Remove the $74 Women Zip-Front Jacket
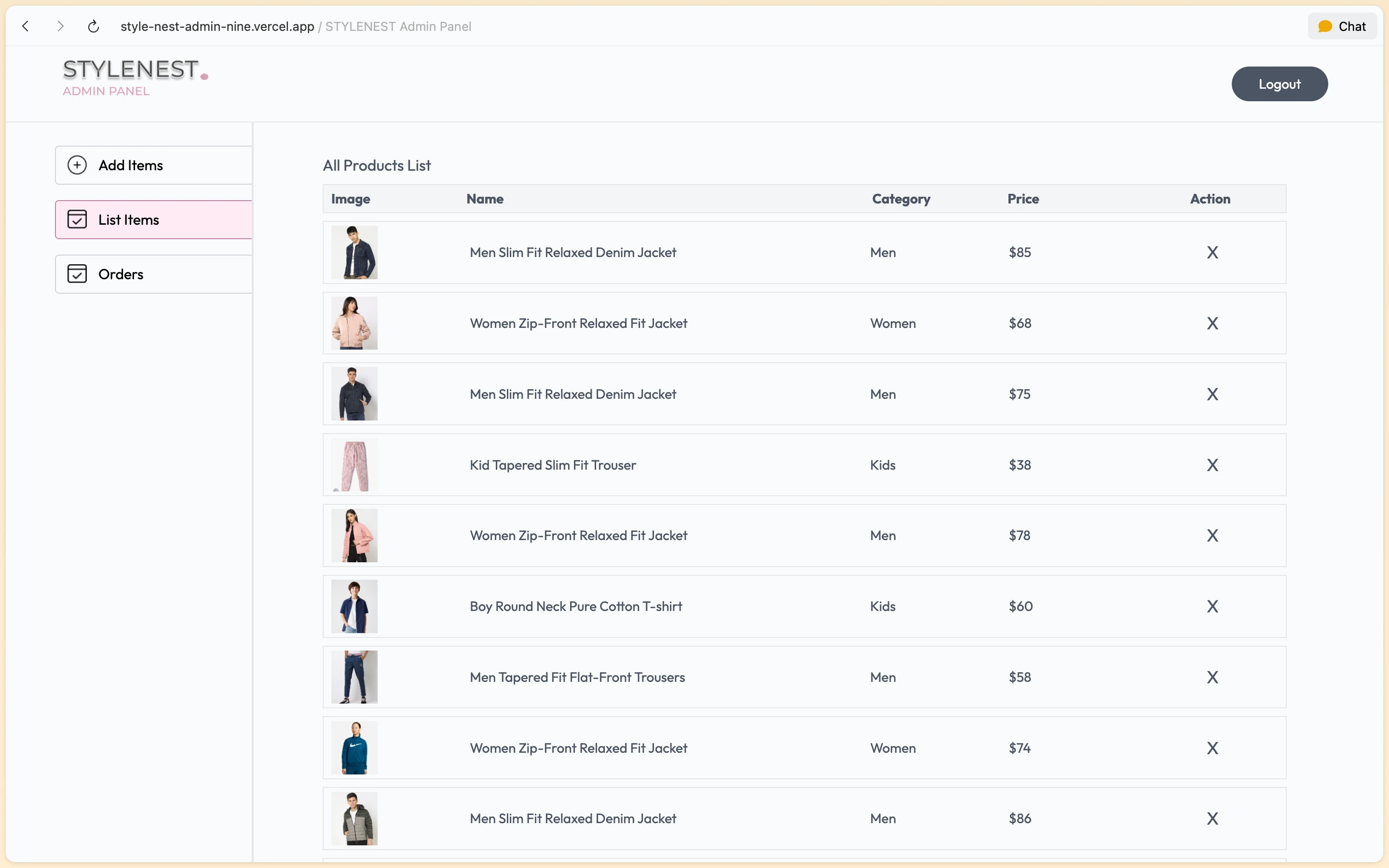Screen dimensions: 1389x868 coord(1212,748)
